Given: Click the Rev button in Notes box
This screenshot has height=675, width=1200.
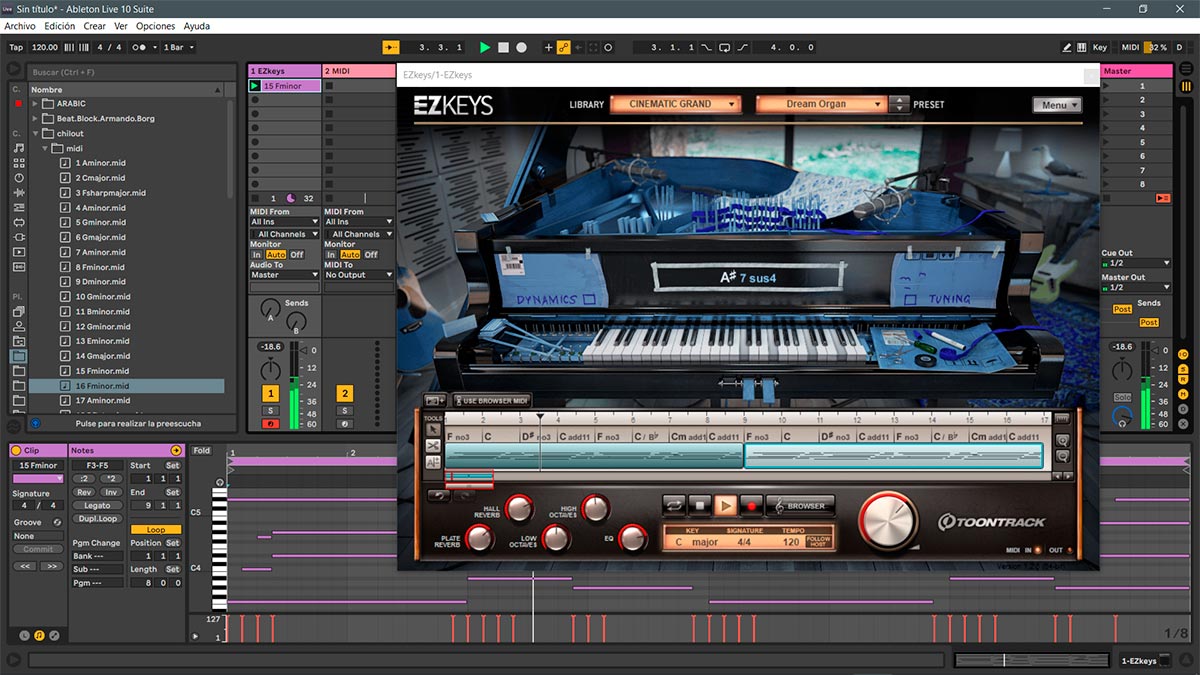Looking at the screenshot, I should click(84, 492).
